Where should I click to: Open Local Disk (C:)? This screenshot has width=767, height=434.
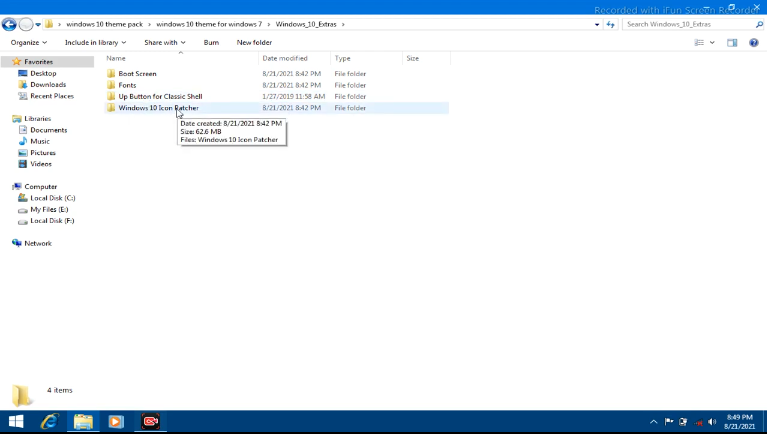(53, 198)
